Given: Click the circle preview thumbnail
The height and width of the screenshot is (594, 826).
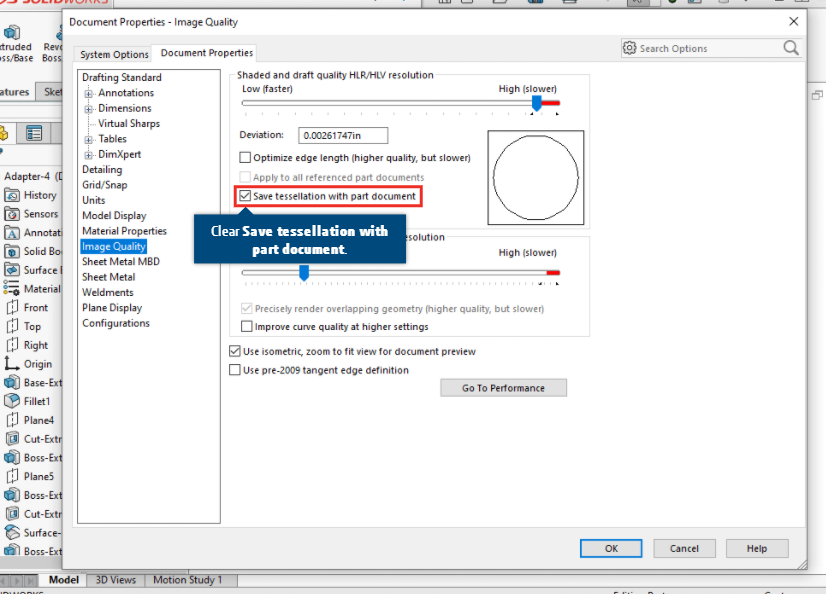Looking at the screenshot, I should coord(536,177).
